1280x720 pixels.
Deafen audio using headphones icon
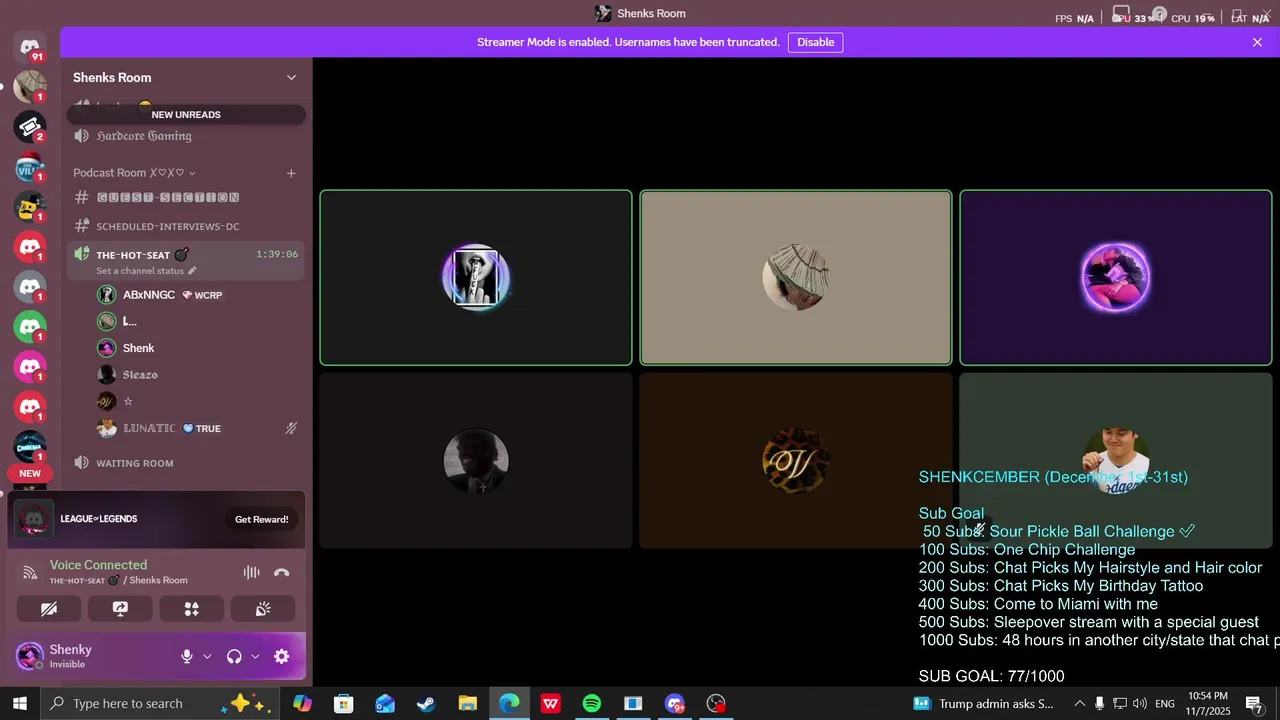point(234,657)
